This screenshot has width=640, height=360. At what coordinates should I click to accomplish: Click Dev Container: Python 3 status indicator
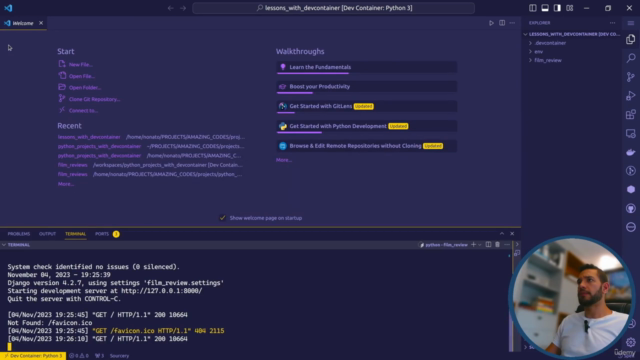click(33, 356)
